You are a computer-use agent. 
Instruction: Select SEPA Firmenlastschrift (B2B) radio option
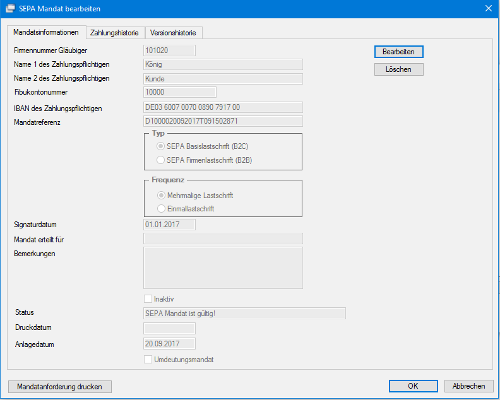coord(161,160)
